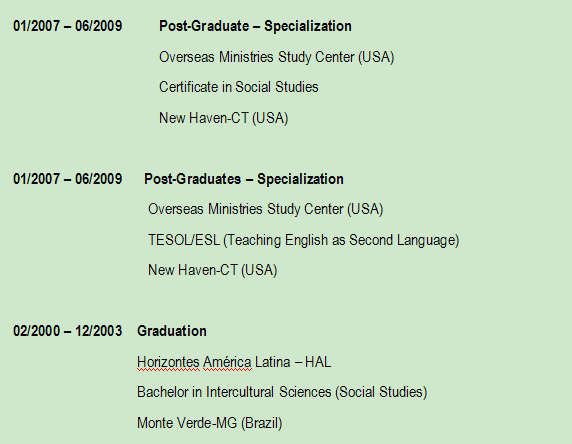Click the 'TESOL/ESL' text
This screenshot has width=572, height=444.
(x=184, y=240)
